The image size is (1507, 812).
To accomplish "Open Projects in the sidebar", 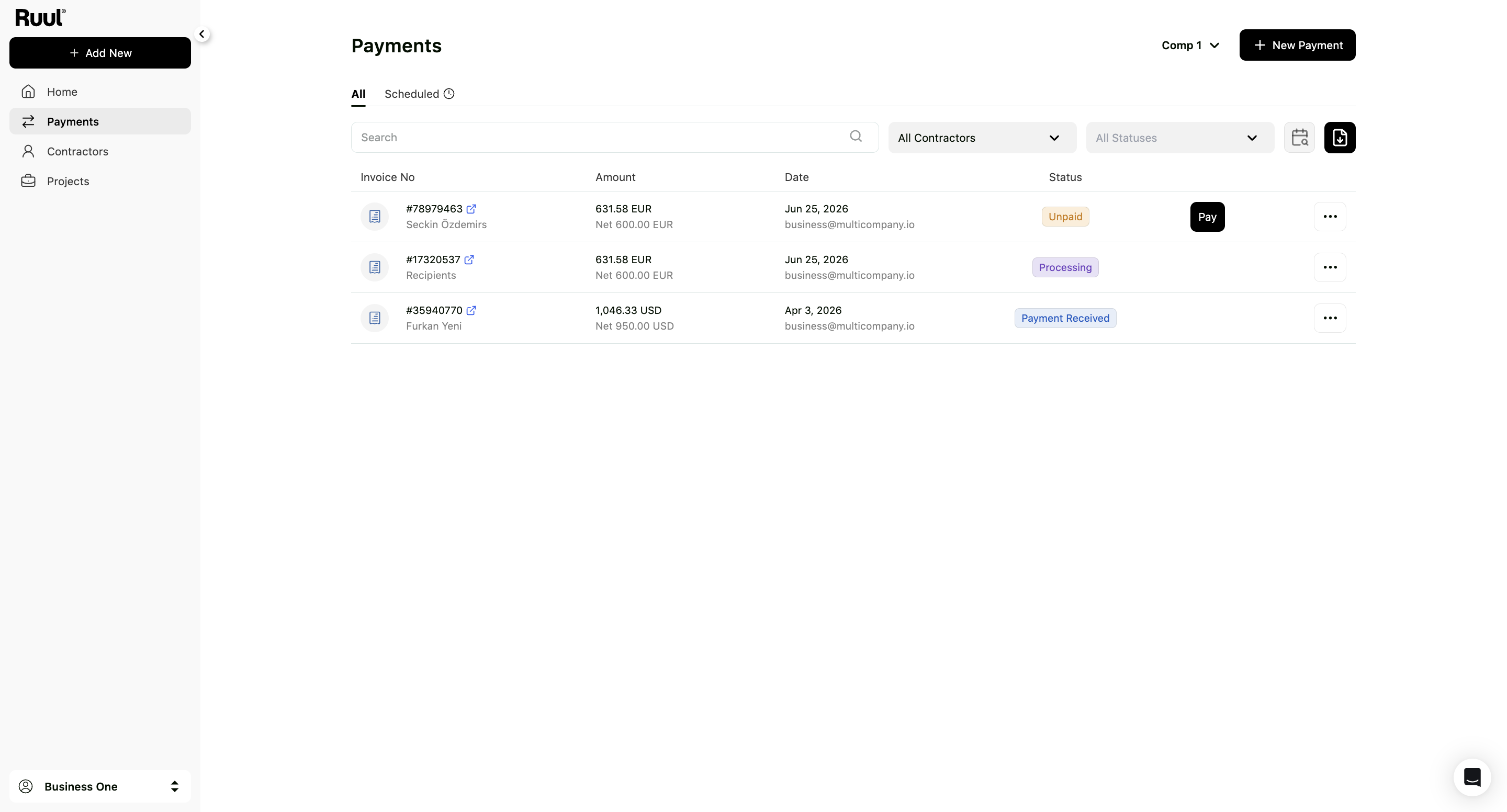I will (x=100, y=182).
